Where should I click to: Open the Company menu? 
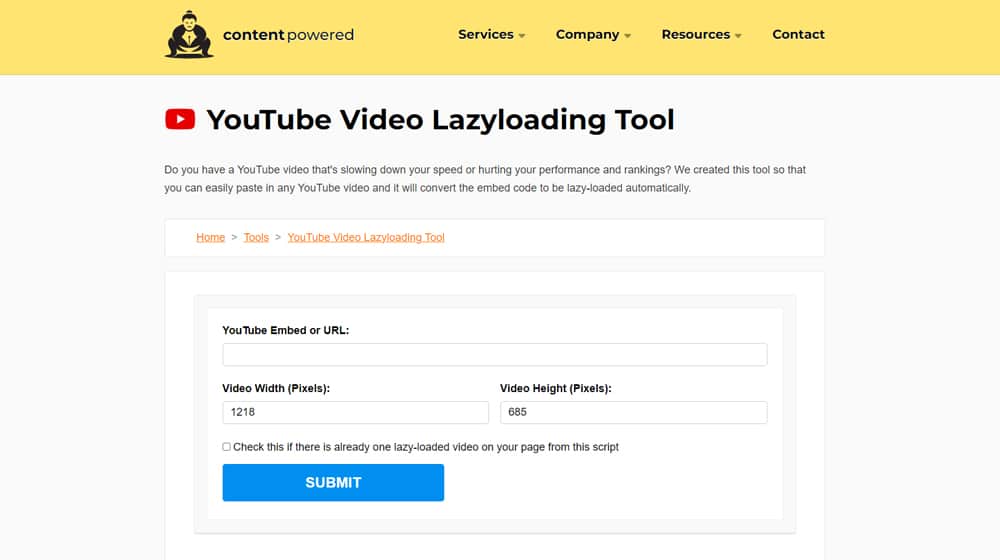[x=587, y=34]
